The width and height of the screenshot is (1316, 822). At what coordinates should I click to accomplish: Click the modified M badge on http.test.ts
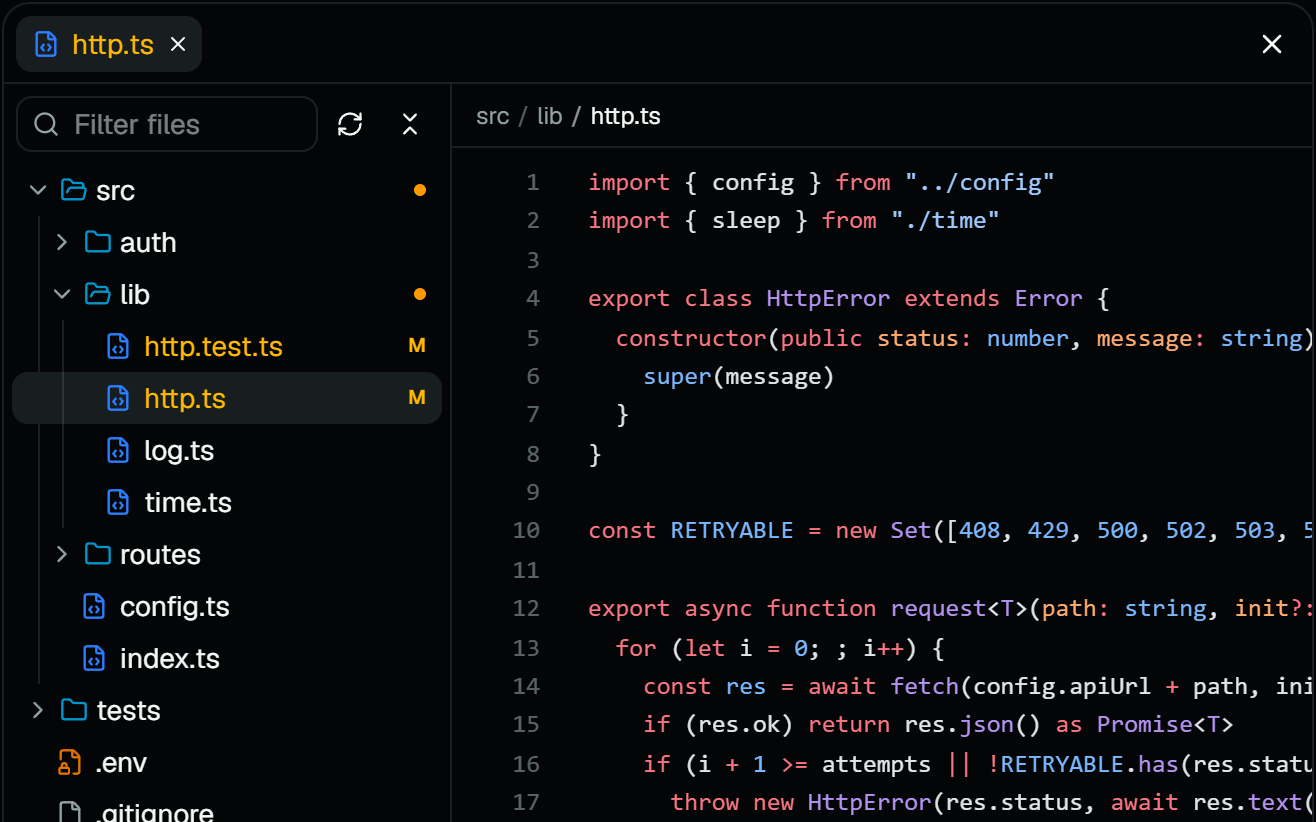click(x=417, y=346)
